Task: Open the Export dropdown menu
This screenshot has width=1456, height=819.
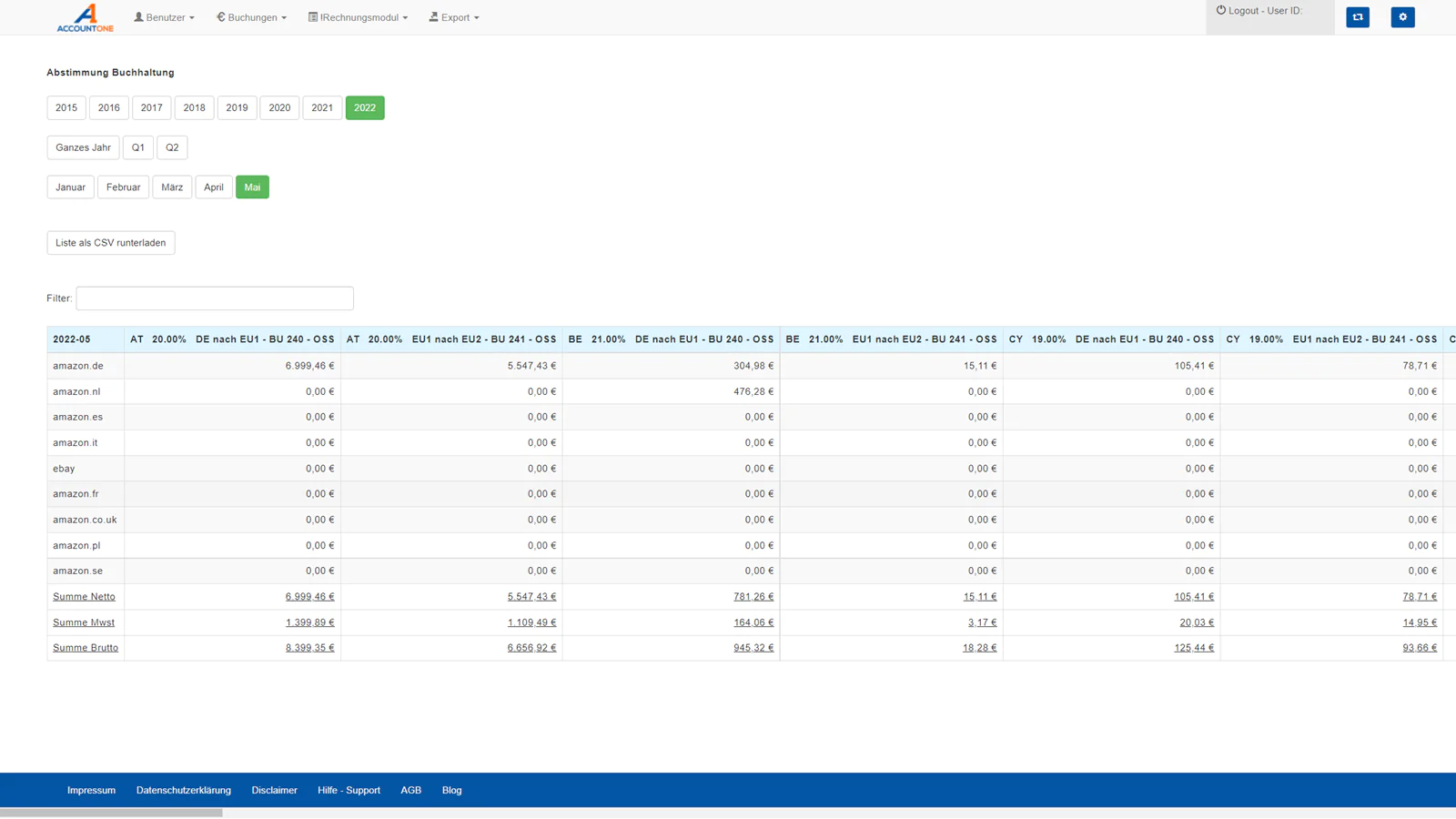Action: pyautogui.click(x=454, y=17)
